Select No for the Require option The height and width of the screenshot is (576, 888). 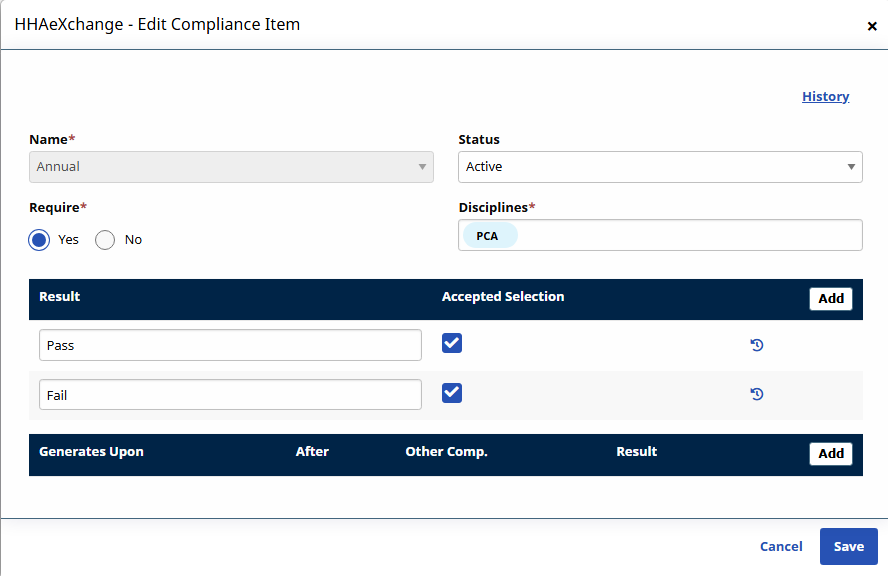(105, 240)
